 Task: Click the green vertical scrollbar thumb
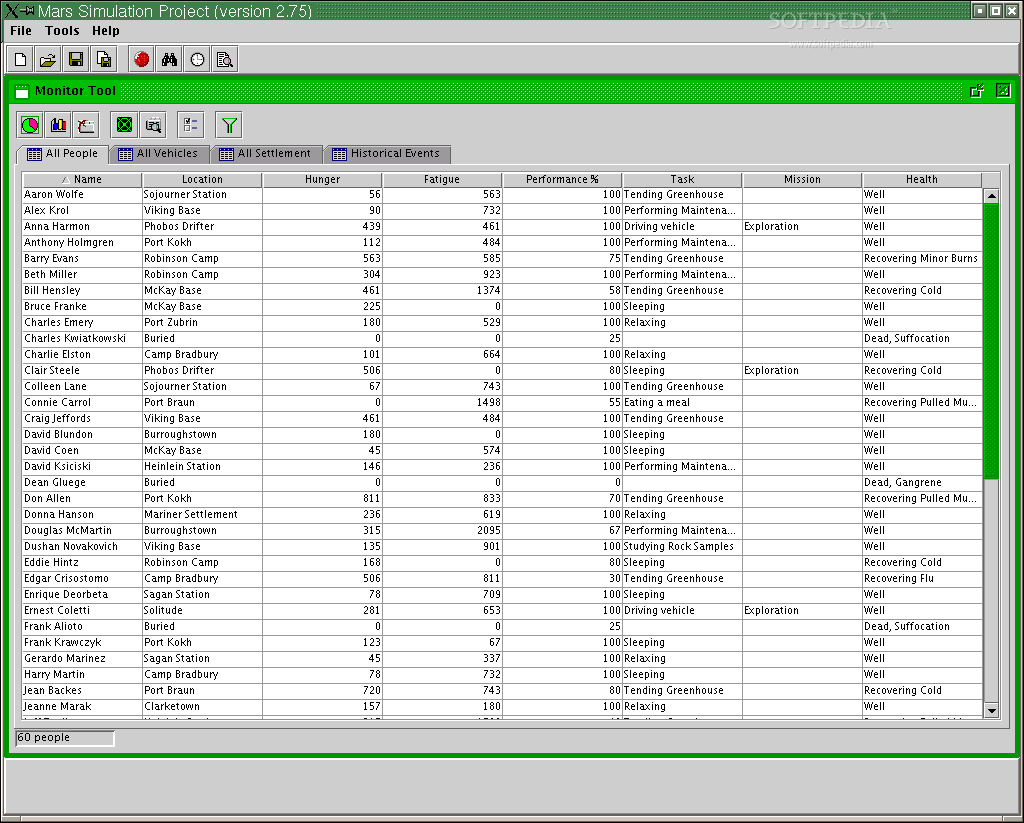pos(991,341)
